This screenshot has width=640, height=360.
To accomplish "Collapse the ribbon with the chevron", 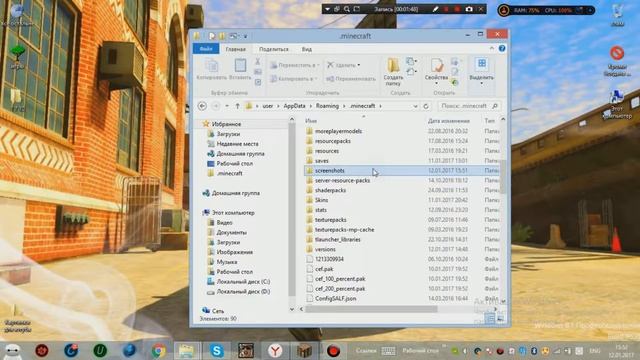I will click(x=492, y=49).
